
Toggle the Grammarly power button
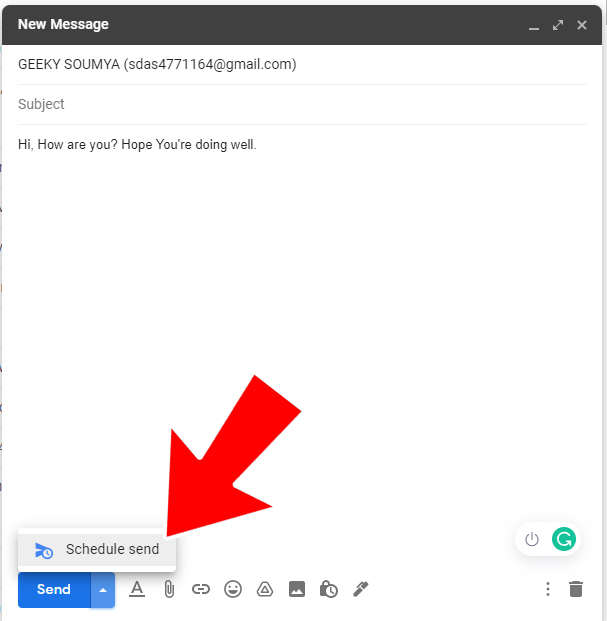(532, 539)
